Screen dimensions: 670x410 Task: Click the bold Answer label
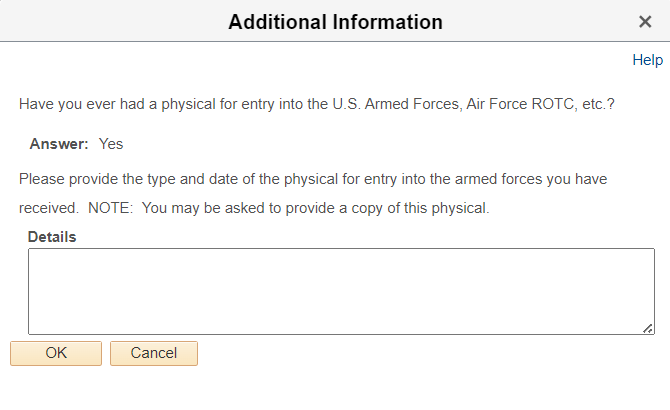(x=59, y=143)
